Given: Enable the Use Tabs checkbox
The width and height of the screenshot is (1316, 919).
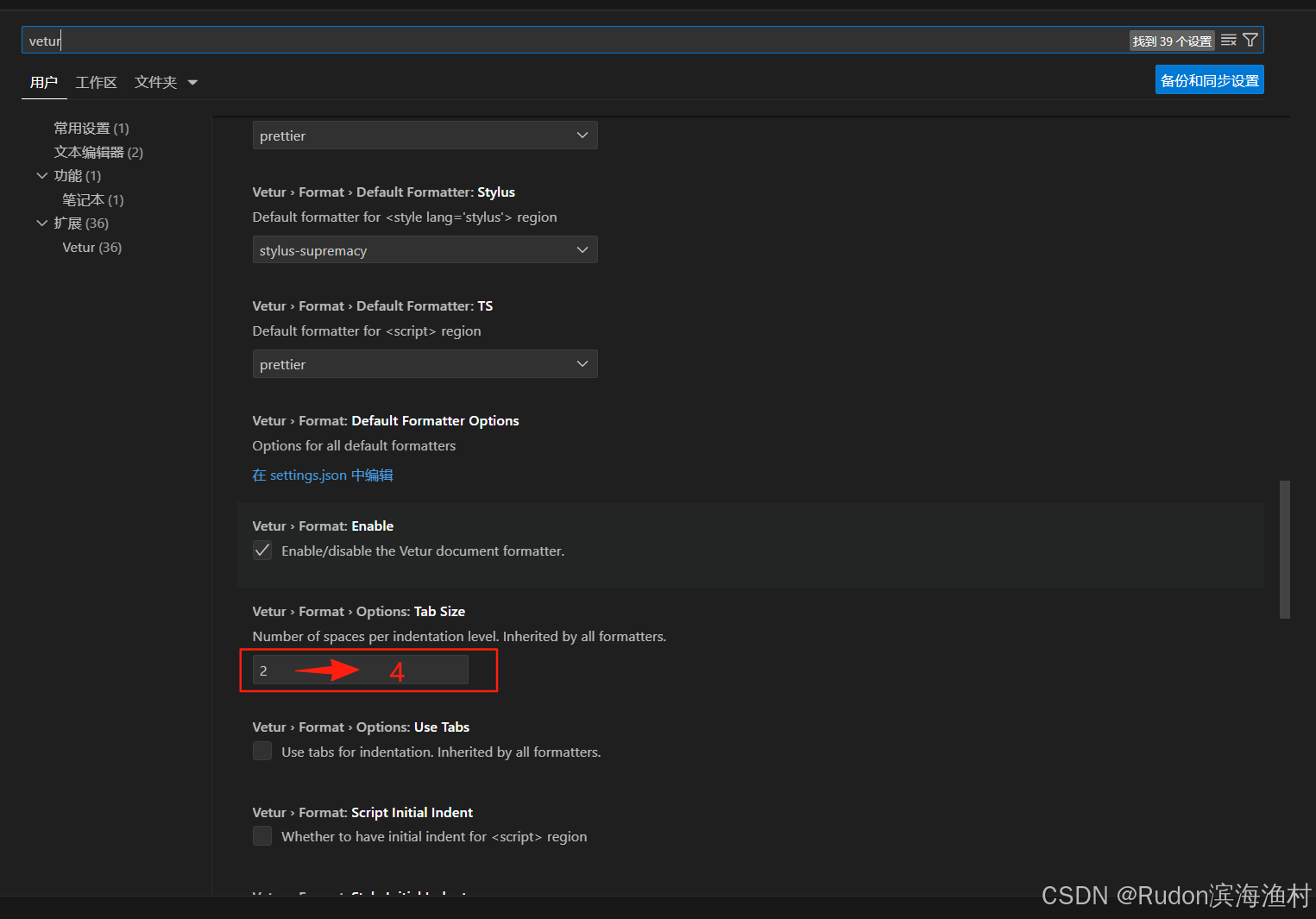Looking at the screenshot, I should [262, 751].
